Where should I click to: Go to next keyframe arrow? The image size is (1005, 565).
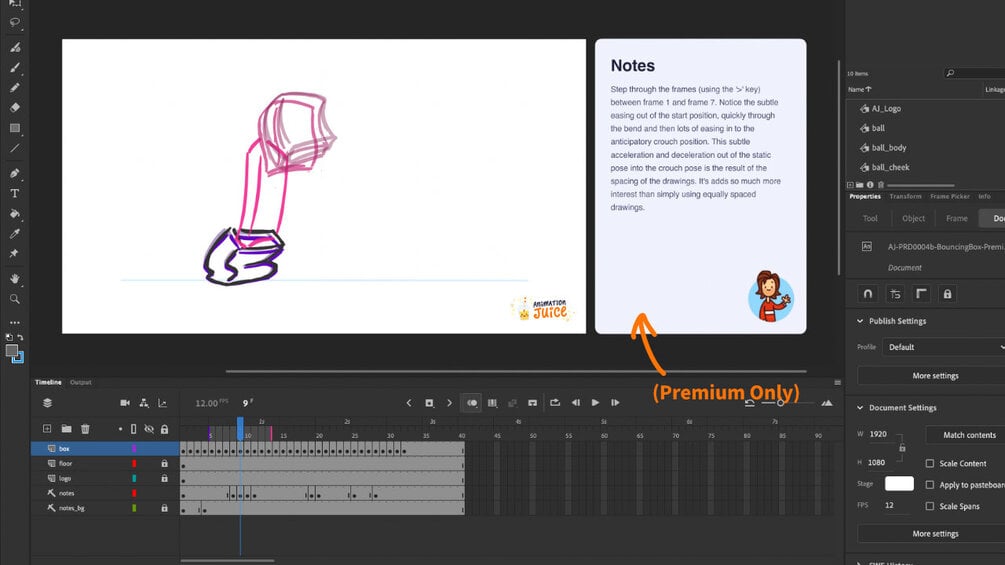pyautogui.click(x=449, y=403)
